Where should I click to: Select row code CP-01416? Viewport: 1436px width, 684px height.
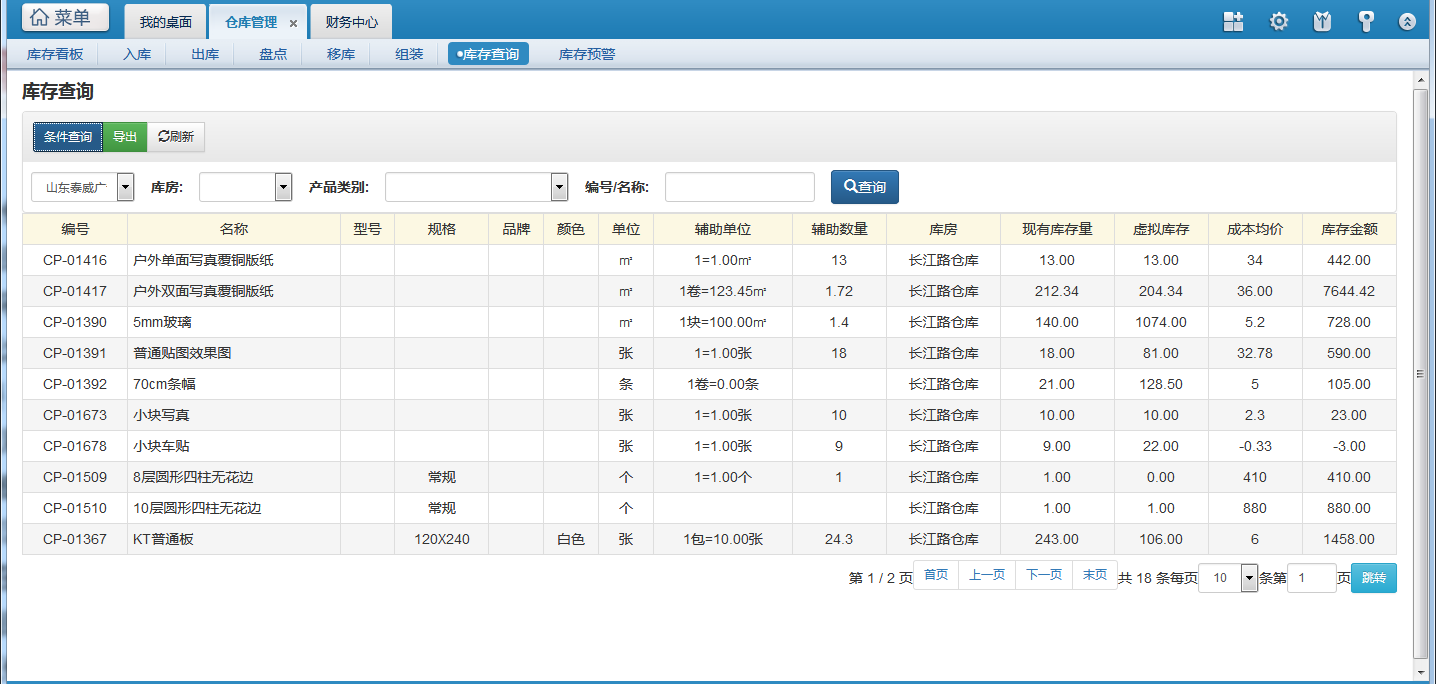(75, 260)
